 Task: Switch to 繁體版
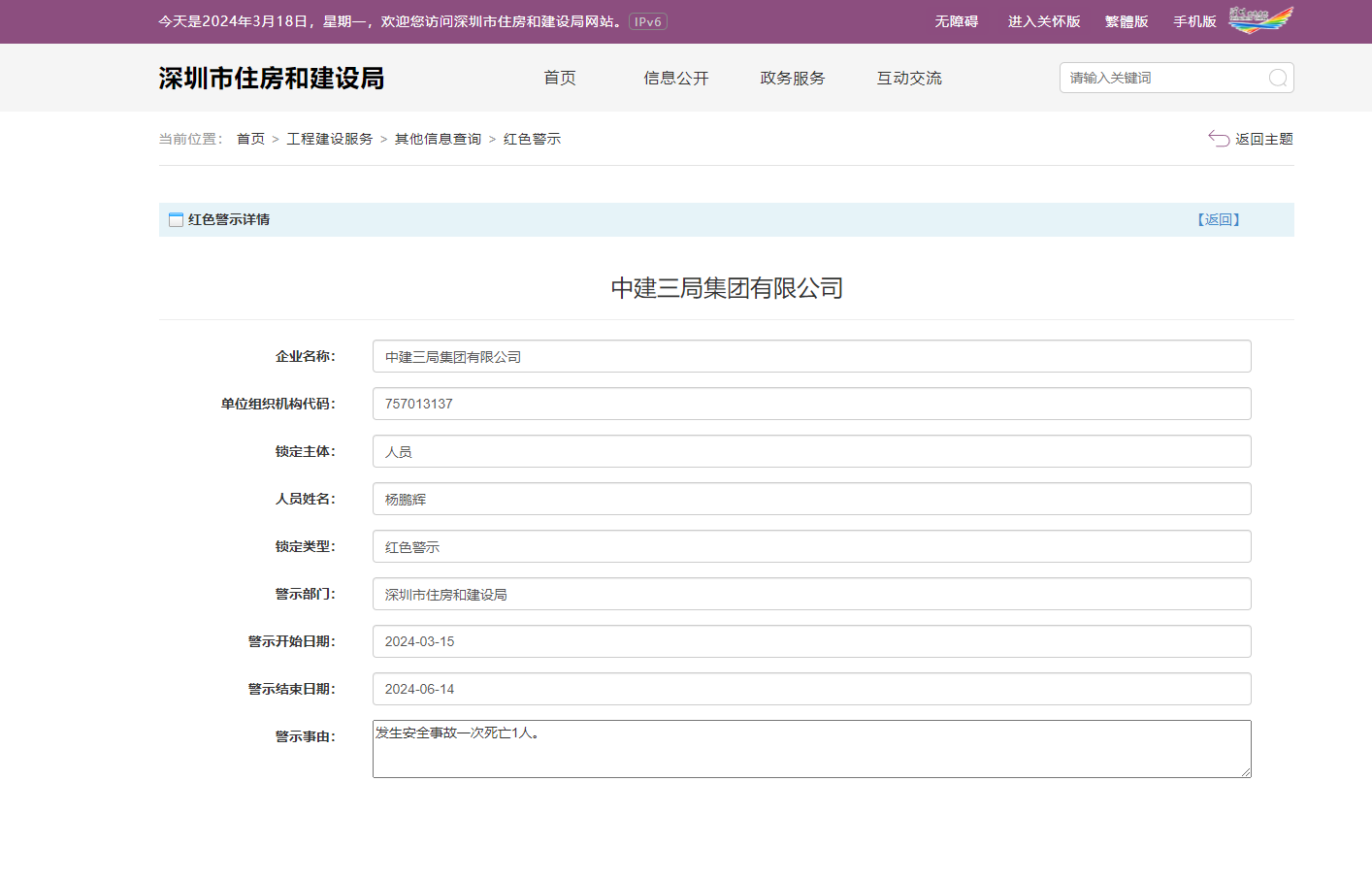1126,20
